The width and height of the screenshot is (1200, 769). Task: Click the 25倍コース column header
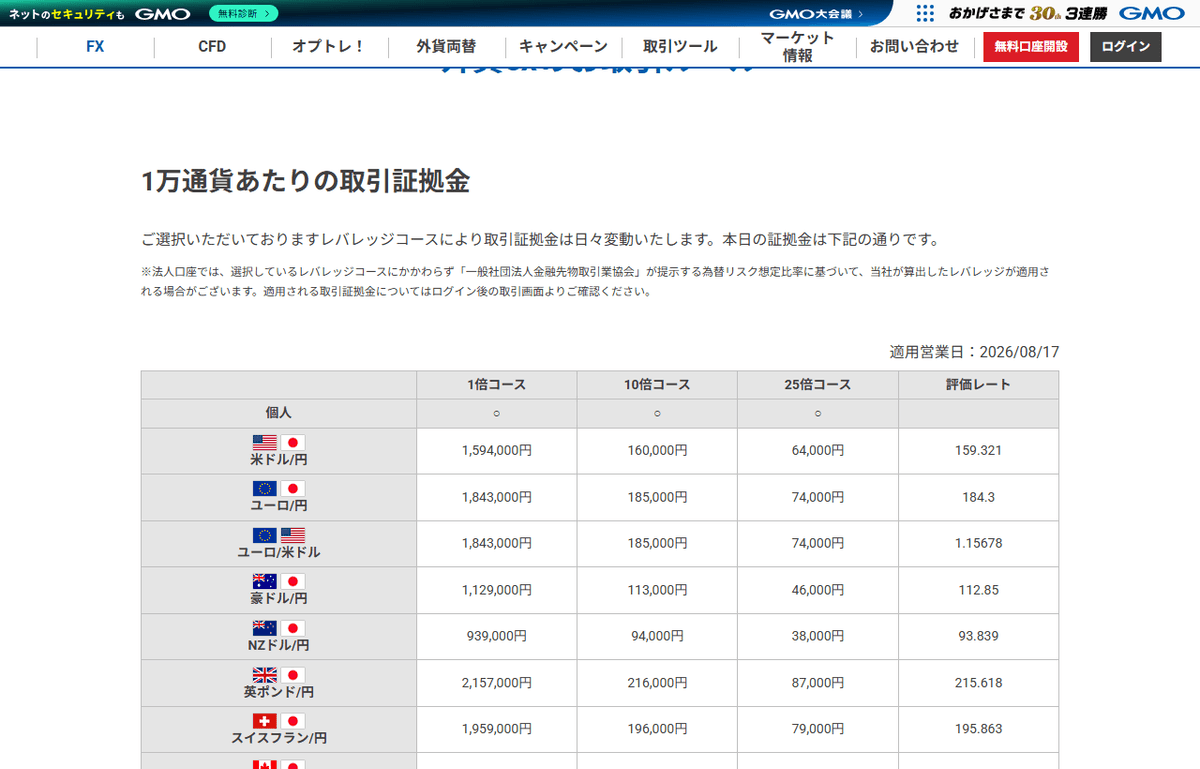point(818,385)
